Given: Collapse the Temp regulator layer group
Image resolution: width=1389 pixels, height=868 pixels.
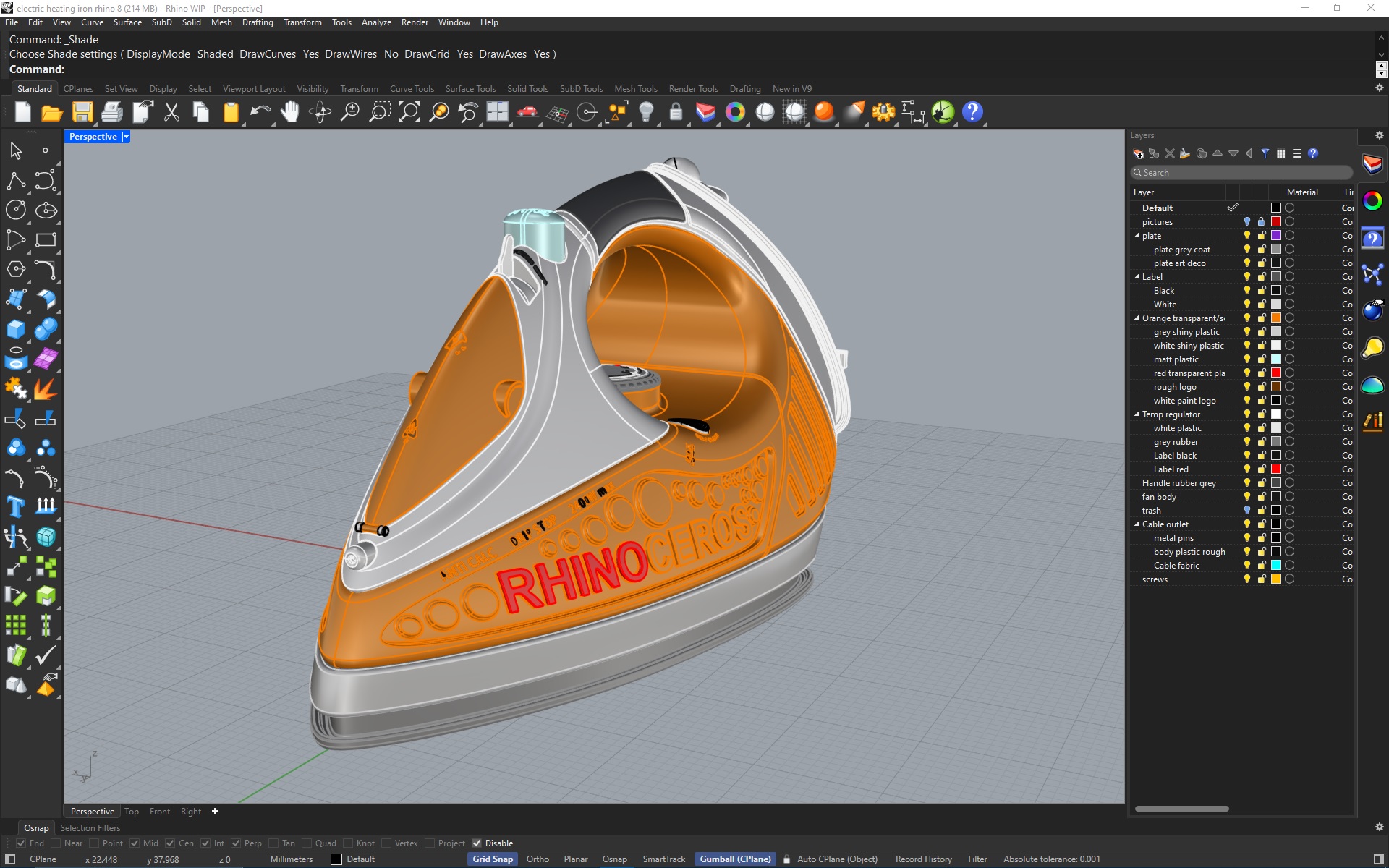Looking at the screenshot, I should pyautogui.click(x=1137, y=414).
